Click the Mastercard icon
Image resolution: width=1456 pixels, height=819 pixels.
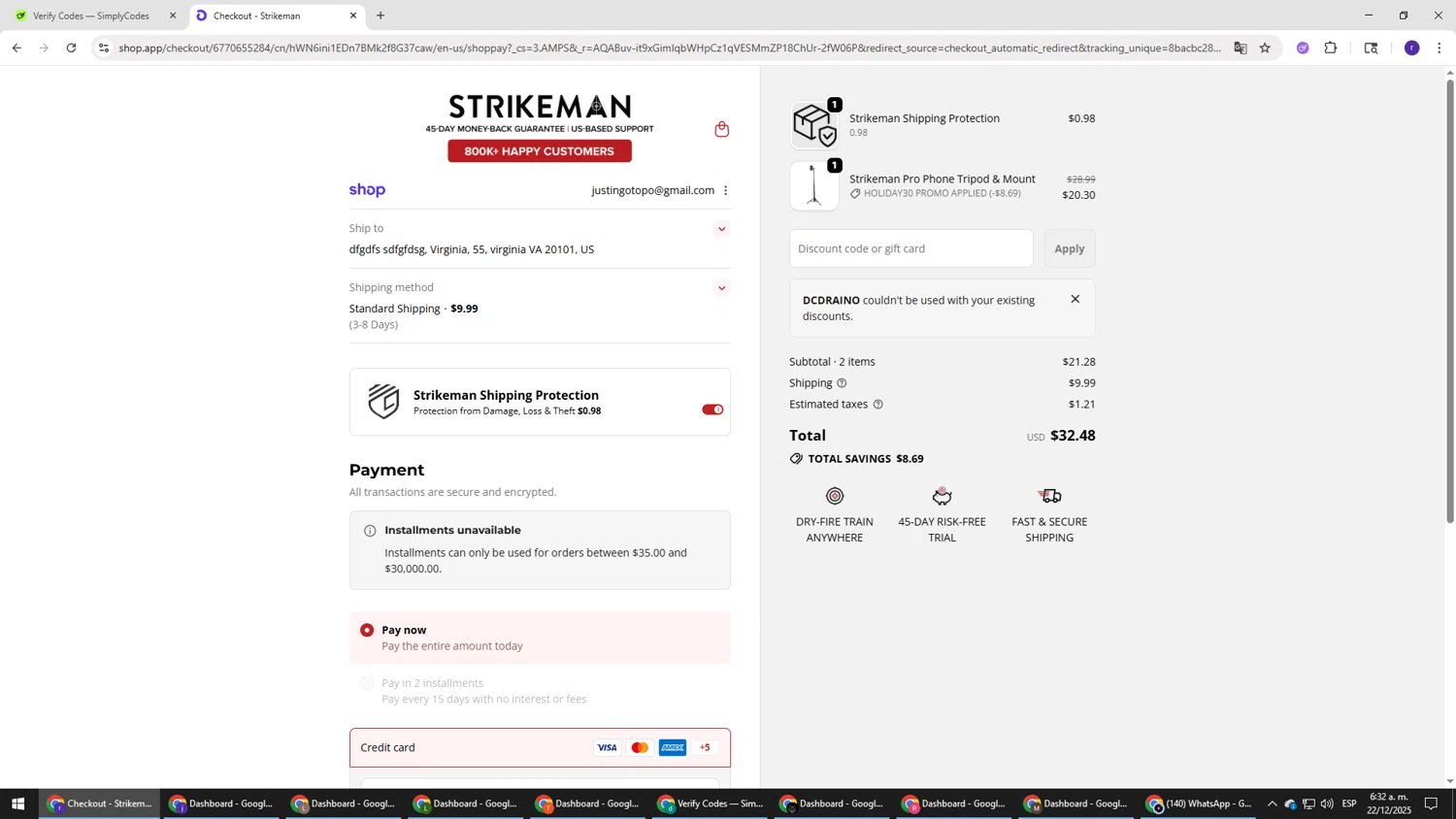pos(640,747)
